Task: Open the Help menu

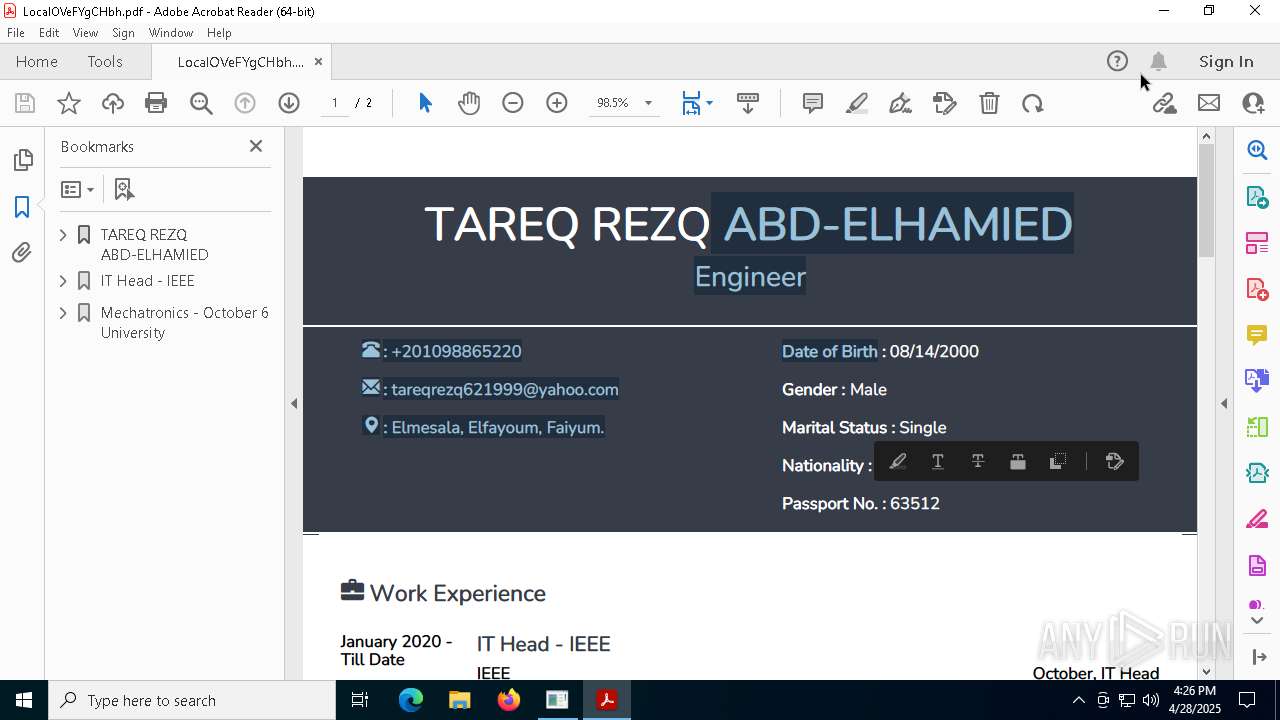Action: click(219, 32)
